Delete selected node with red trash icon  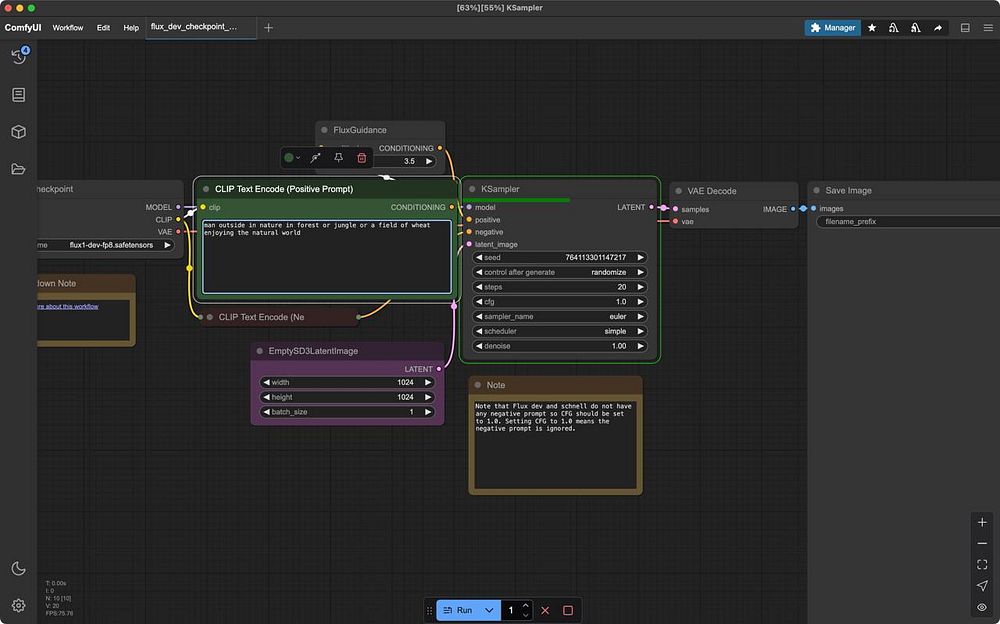[362, 158]
